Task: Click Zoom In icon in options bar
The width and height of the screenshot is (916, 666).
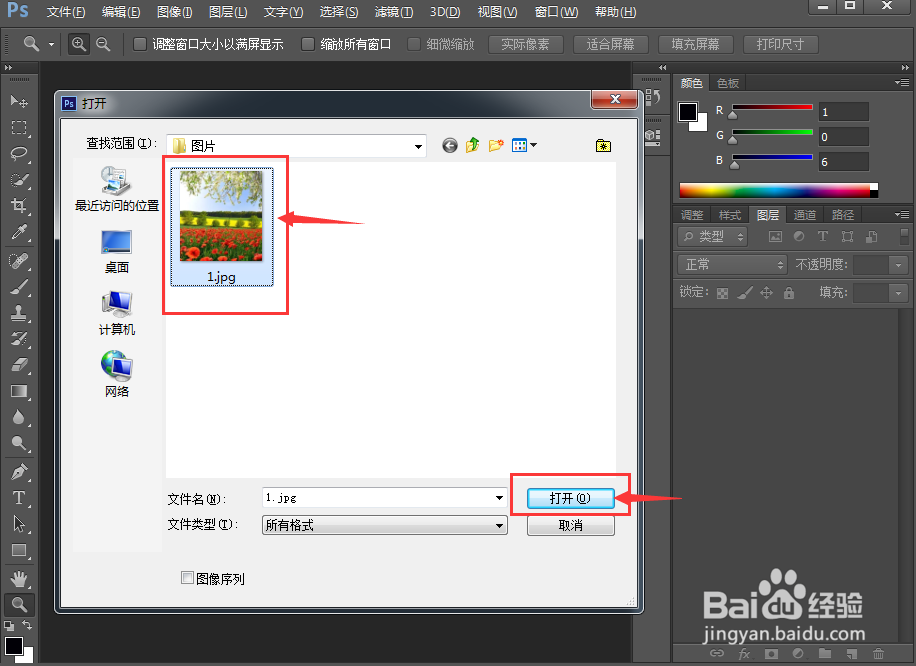Action: pos(78,44)
